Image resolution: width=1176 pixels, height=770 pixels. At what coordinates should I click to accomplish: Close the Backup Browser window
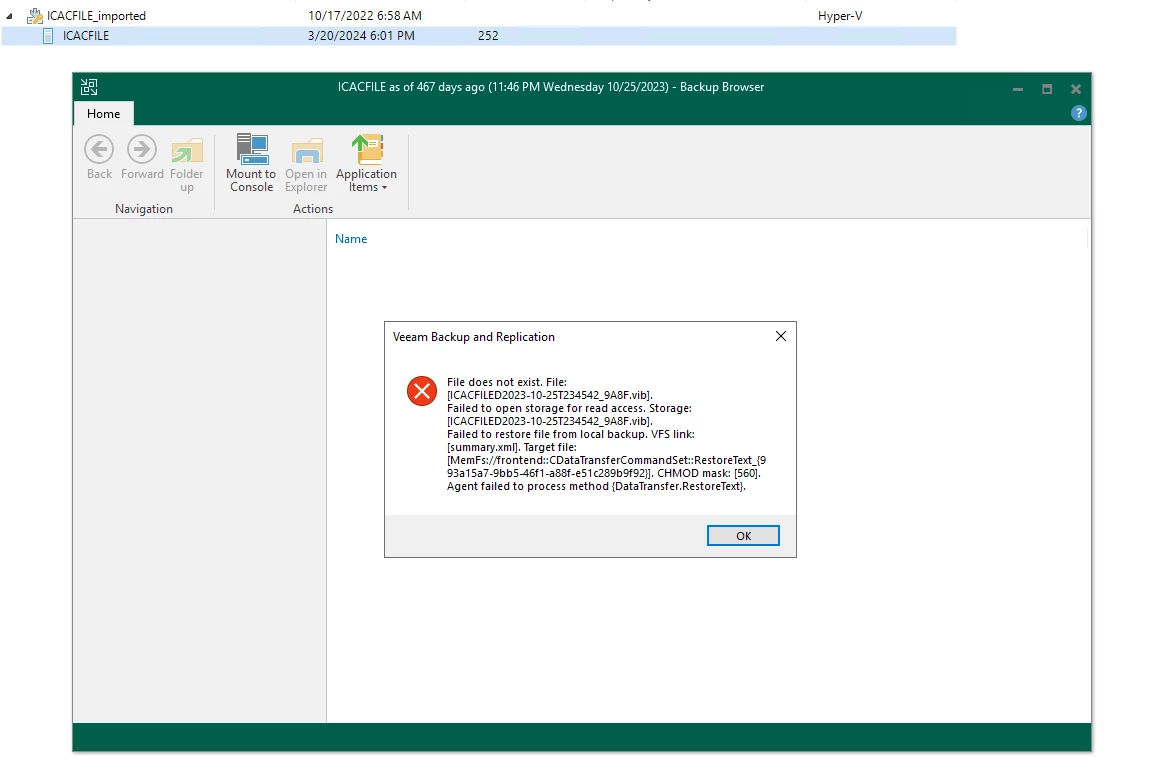click(x=1076, y=88)
